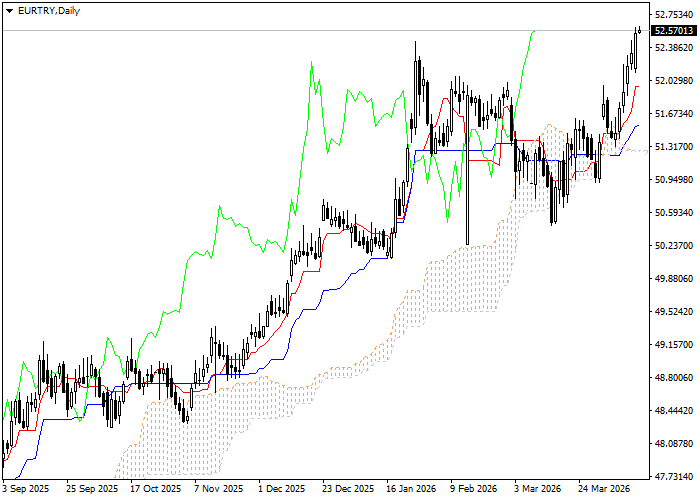Click the 24 Mar 2026 date label

tap(605, 489)
